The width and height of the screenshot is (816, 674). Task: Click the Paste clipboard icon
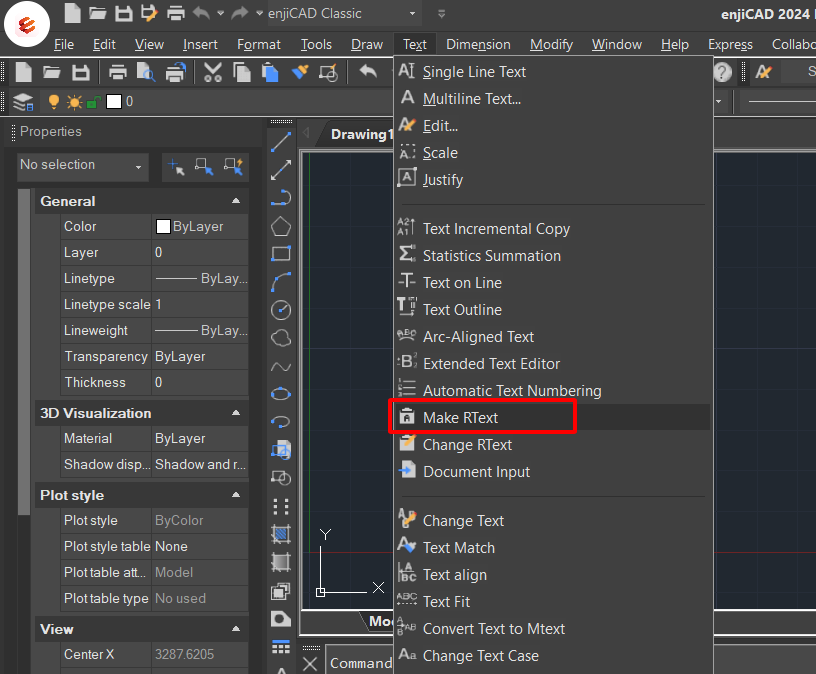270,72
